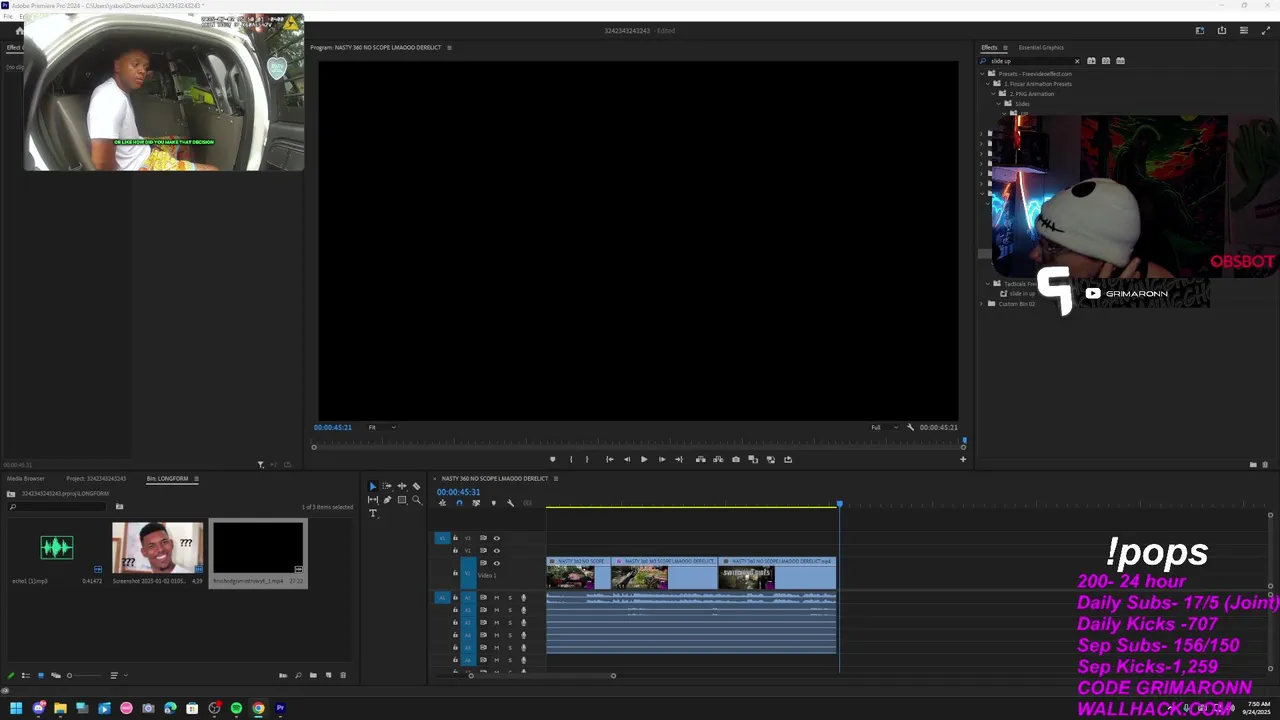Click Lift button in Program monitor
Viewport: 1280px width, 720px height.
pyautogui.click(x=700, y=460)
